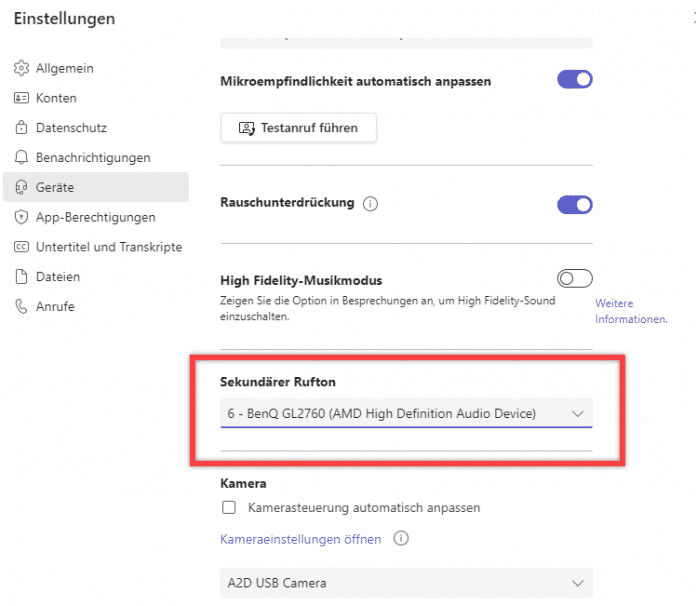696x606 pixels.
Task: Click the info icon next to Rauschunterdrückung
Action: tap(371, 204)
